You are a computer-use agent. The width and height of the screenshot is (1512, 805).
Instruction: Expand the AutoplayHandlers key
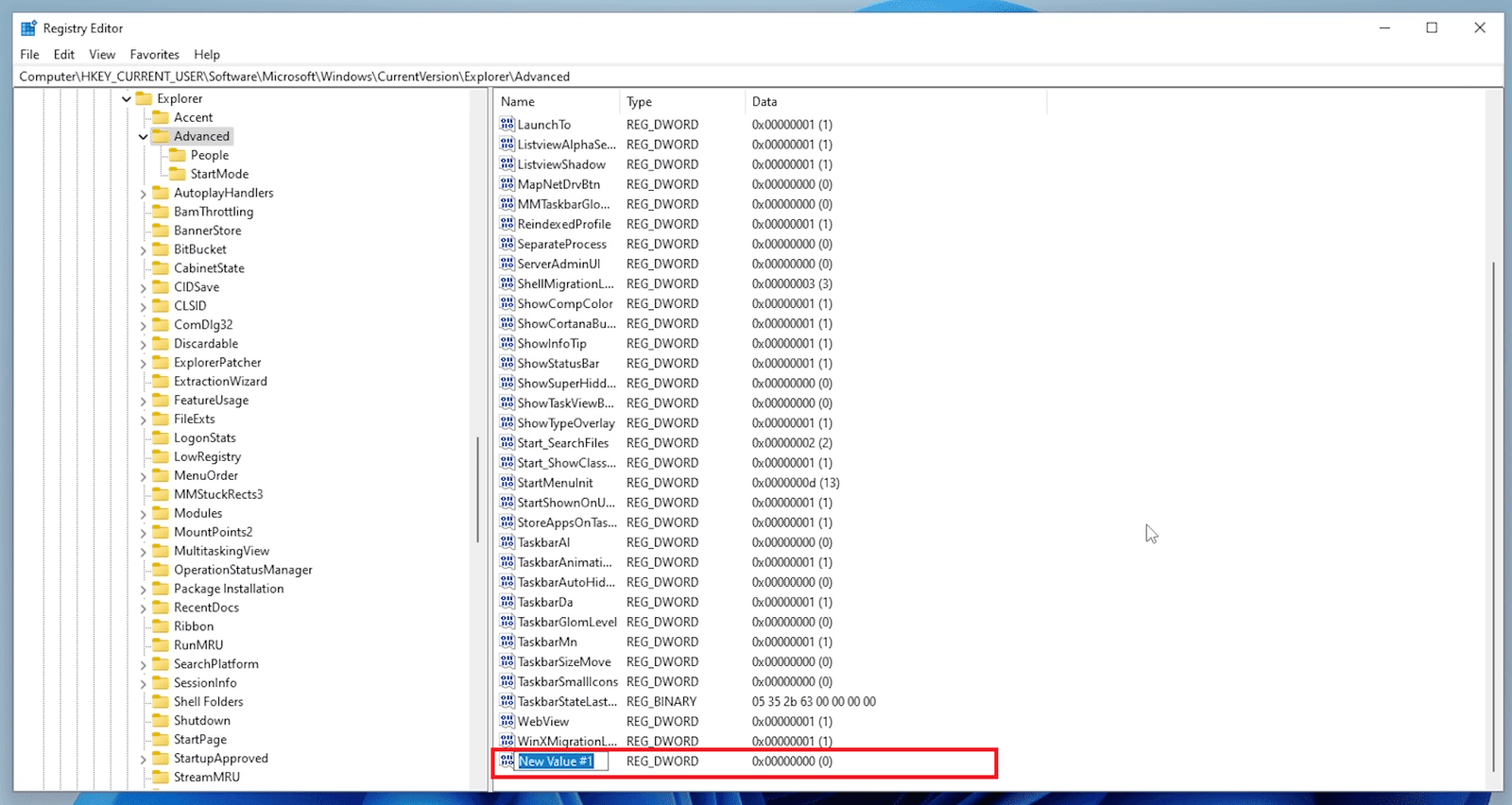pyautogui.click(x=144, y=194)
